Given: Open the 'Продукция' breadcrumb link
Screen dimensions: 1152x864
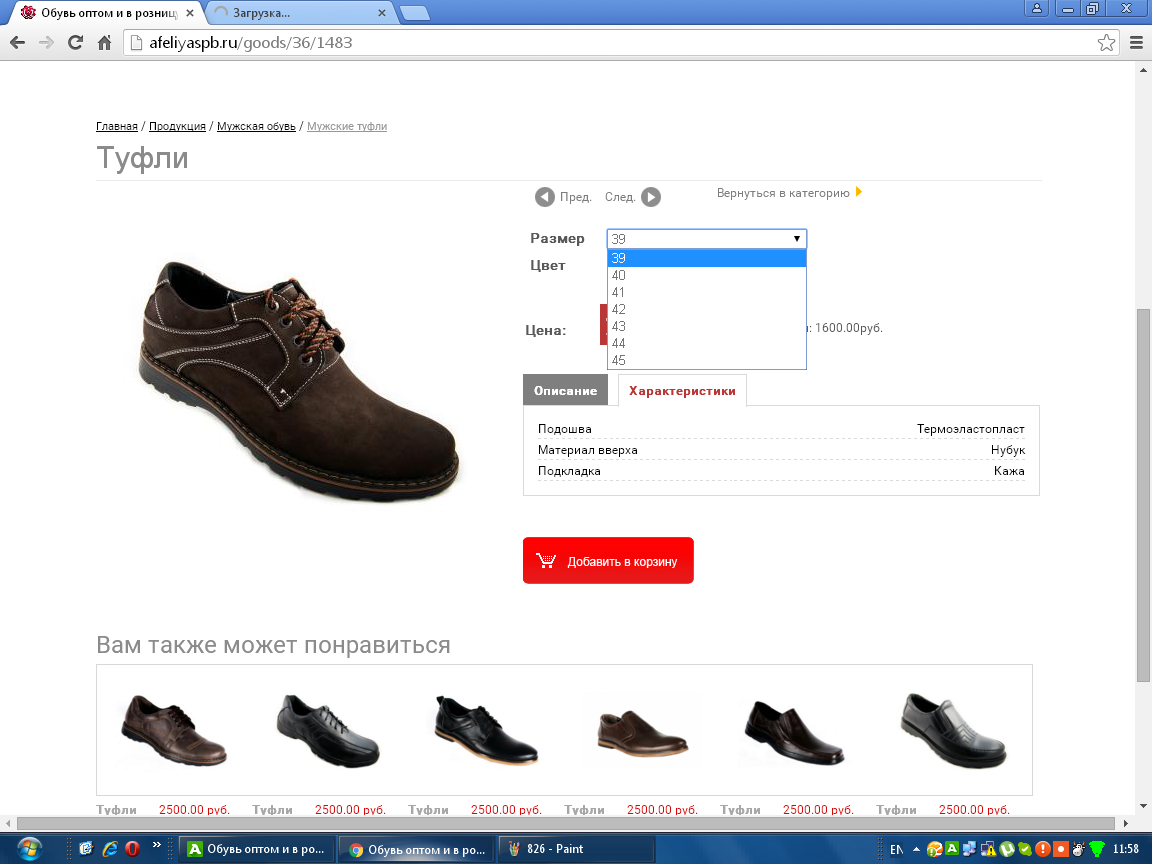Looking at the screenshot, I should pos(177,126).
